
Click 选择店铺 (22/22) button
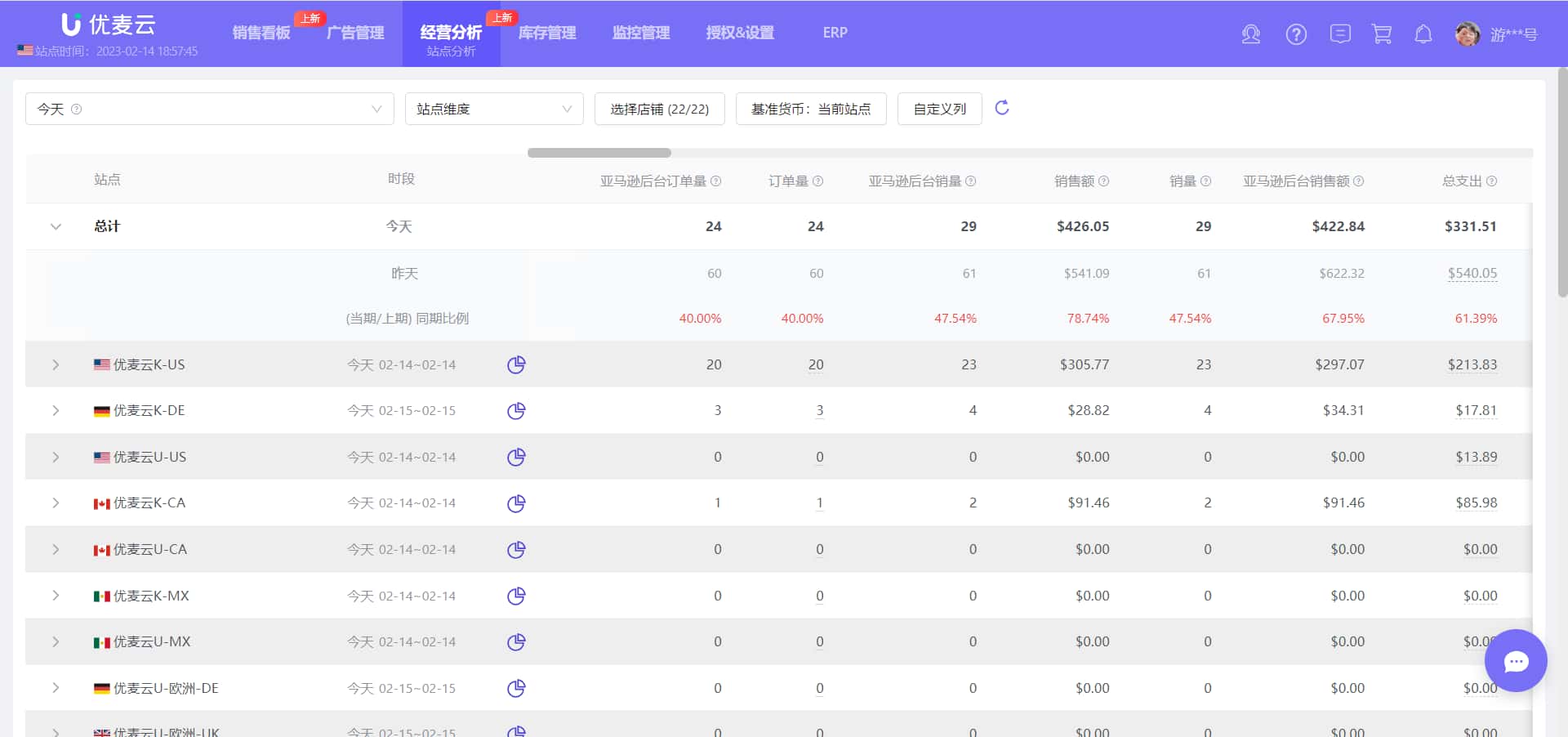(660, 109)
